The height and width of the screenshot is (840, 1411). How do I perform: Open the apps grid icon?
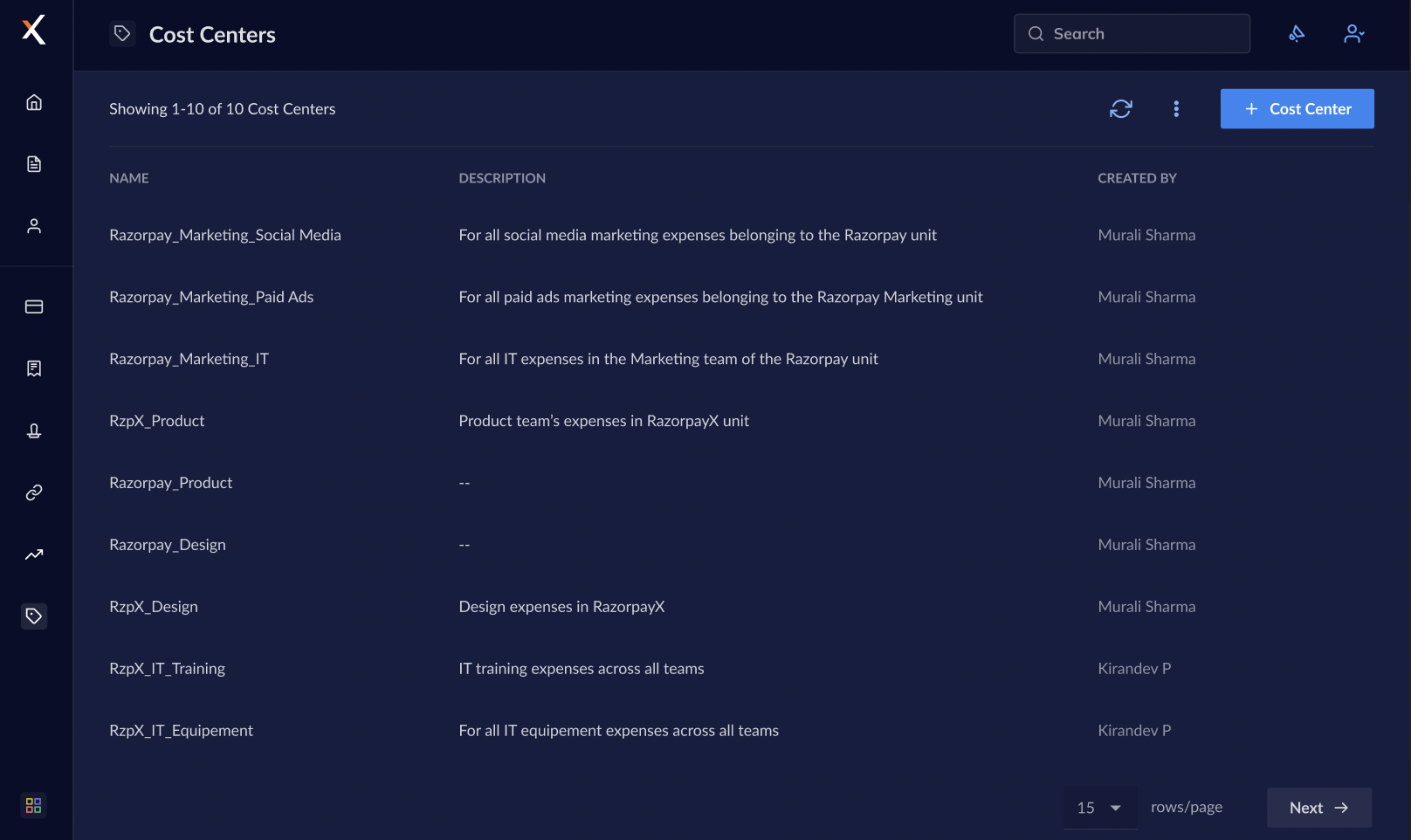click(34, 805)
